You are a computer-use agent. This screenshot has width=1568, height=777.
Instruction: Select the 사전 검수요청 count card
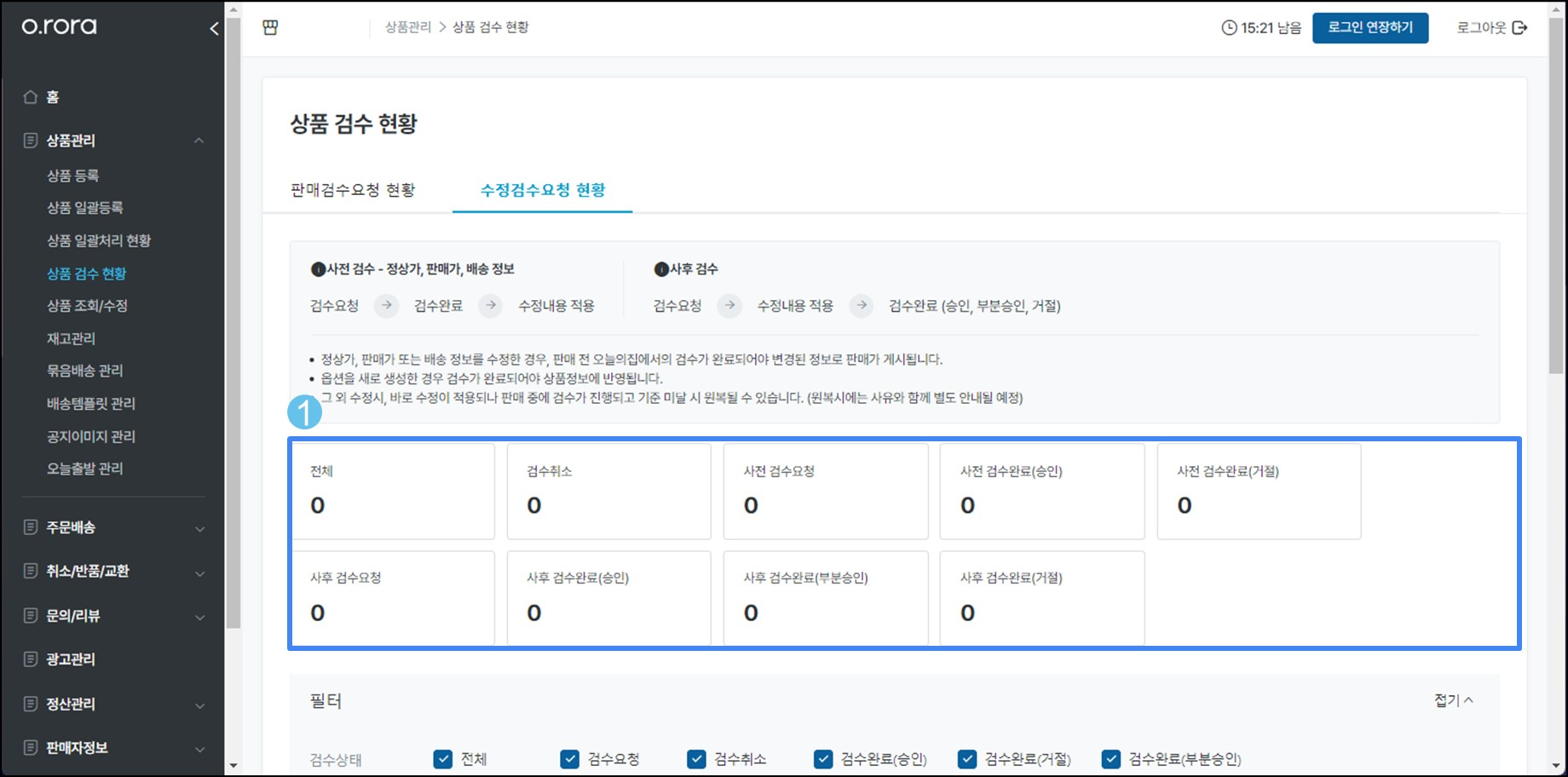[825, 491]
